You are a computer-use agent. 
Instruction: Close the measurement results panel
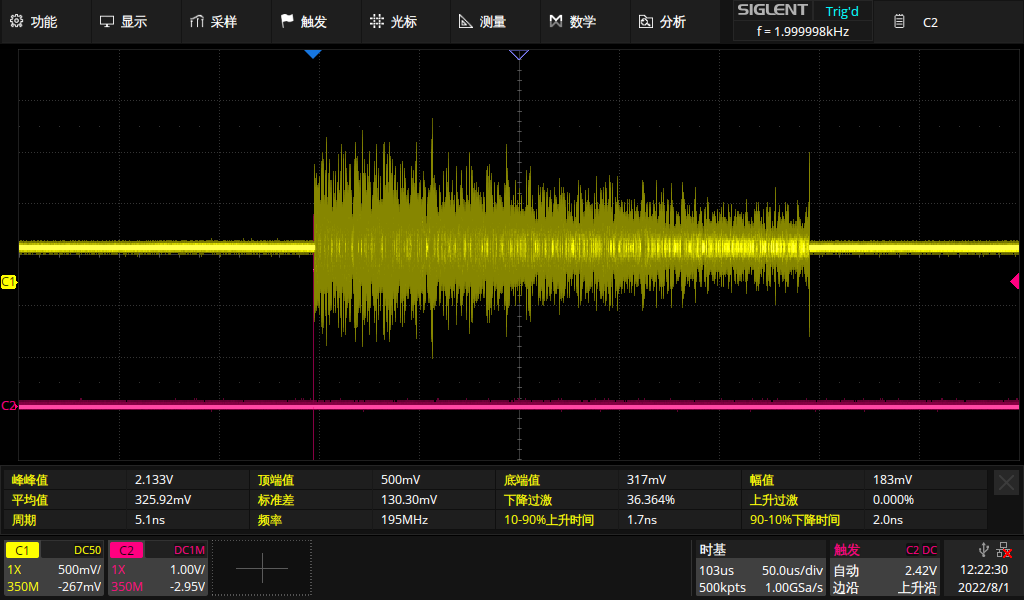coord(1006,482)
